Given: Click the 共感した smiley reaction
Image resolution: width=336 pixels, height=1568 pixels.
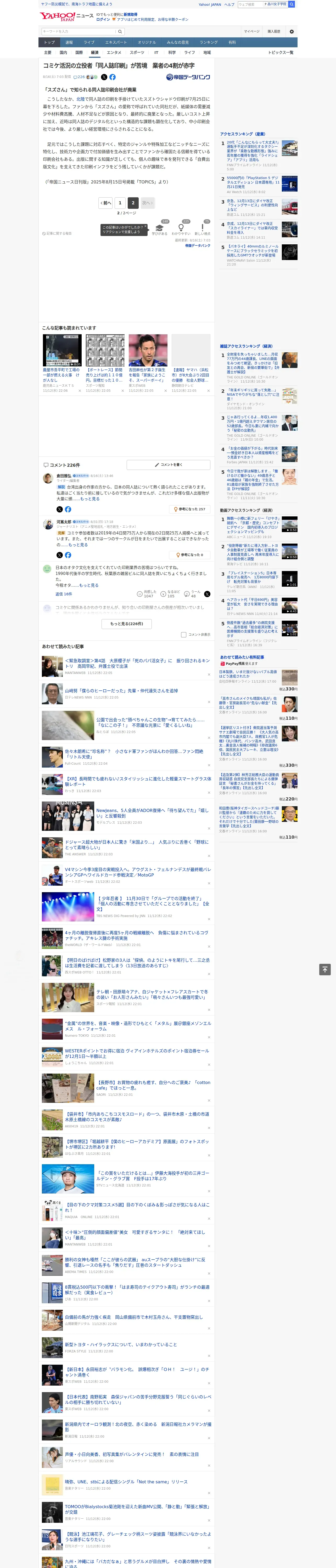Looking at the screenshot, I should [140, 593].
